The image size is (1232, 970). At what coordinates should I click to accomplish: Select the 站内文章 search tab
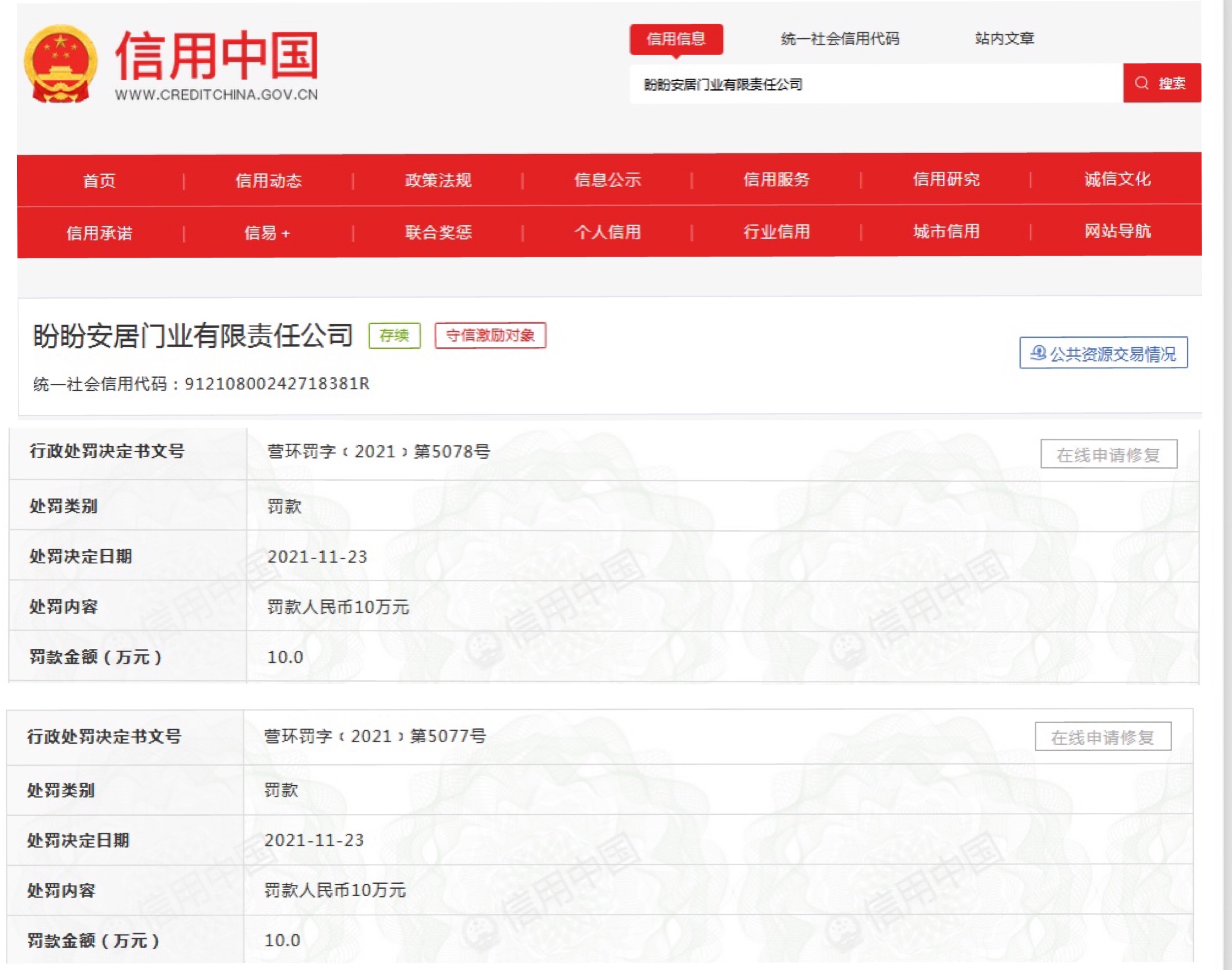(1004, 38)
